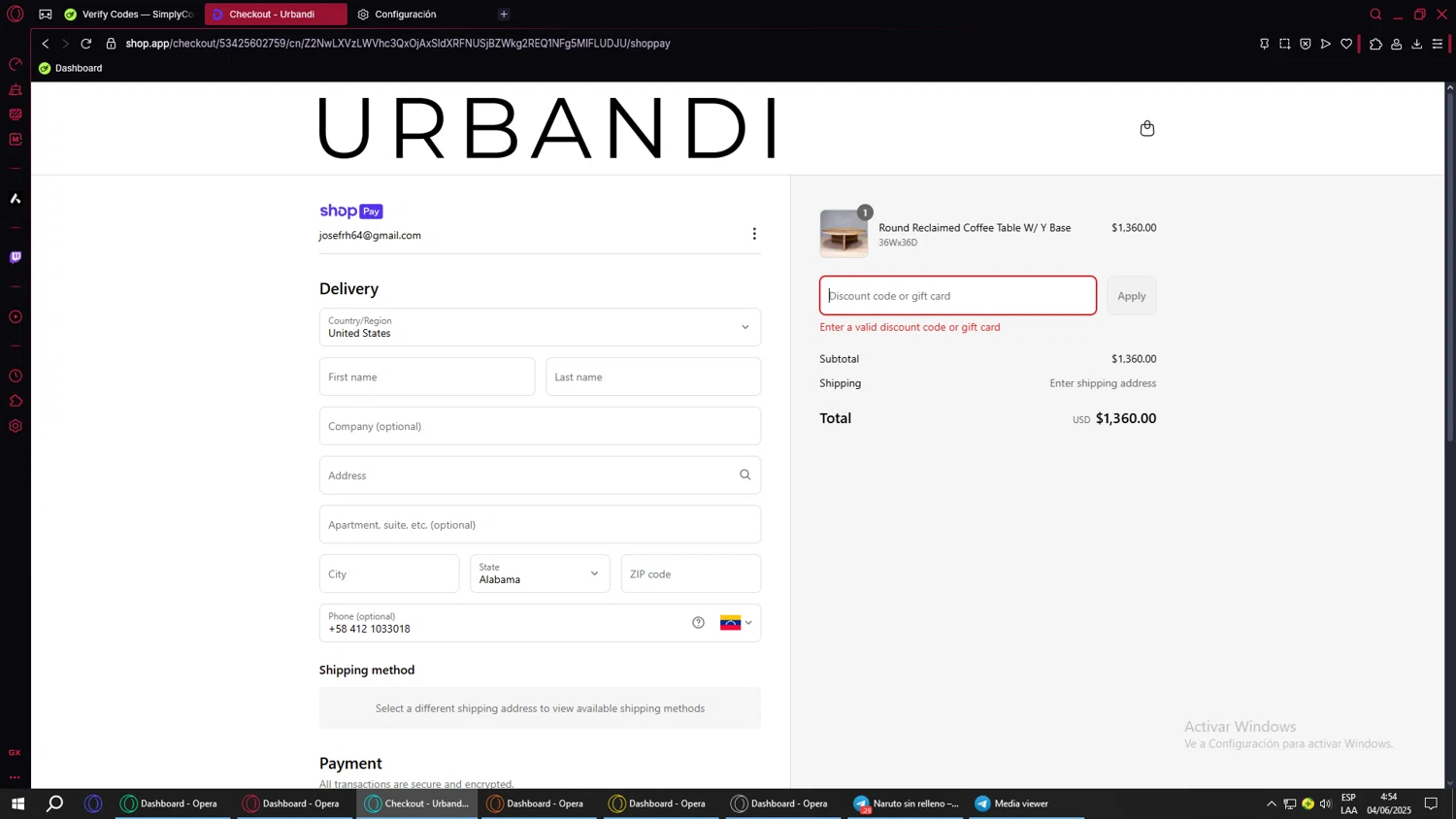Click the Apartment, suite field
The width and height of the screenshot is (1456, 819).
(540, 525)
